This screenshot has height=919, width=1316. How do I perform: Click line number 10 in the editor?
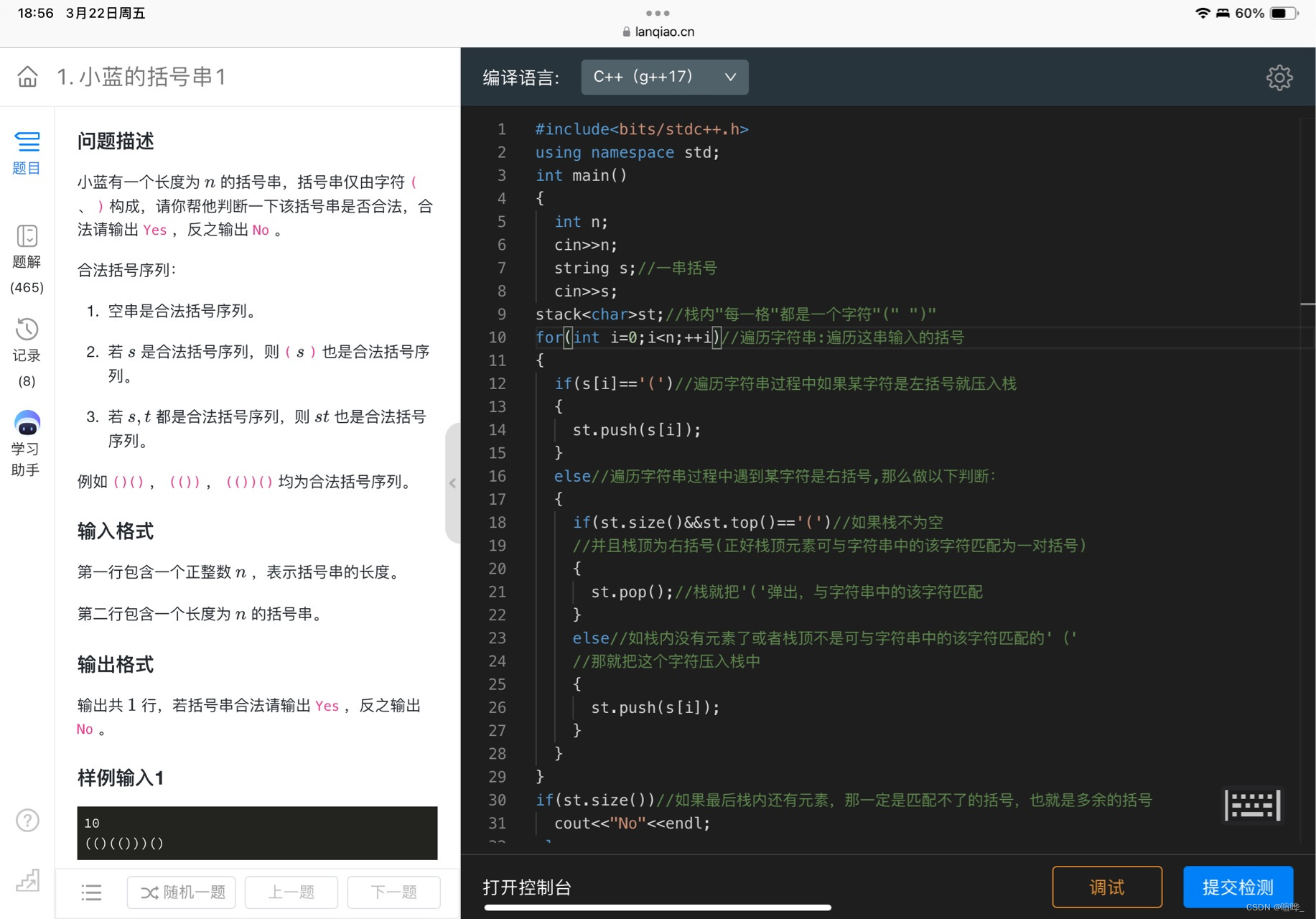(x=498, y=337)
